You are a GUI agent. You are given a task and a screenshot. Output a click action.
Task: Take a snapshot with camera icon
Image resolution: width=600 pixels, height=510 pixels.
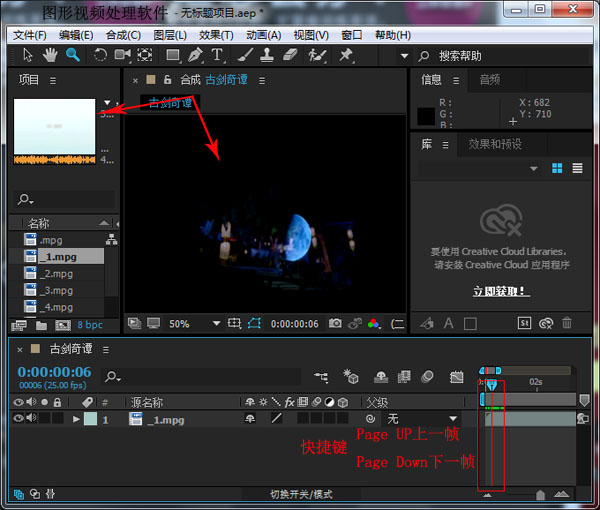click(x=335, y=323)
